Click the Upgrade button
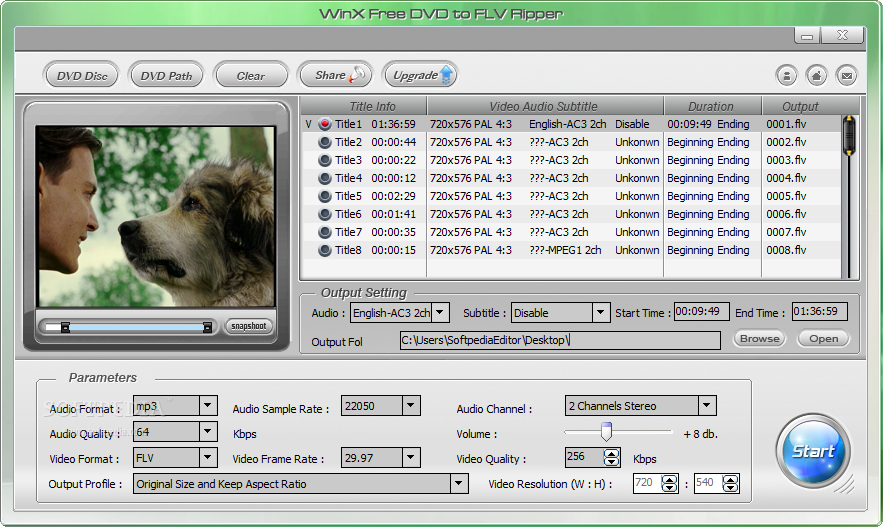 (x=420, y=75)
